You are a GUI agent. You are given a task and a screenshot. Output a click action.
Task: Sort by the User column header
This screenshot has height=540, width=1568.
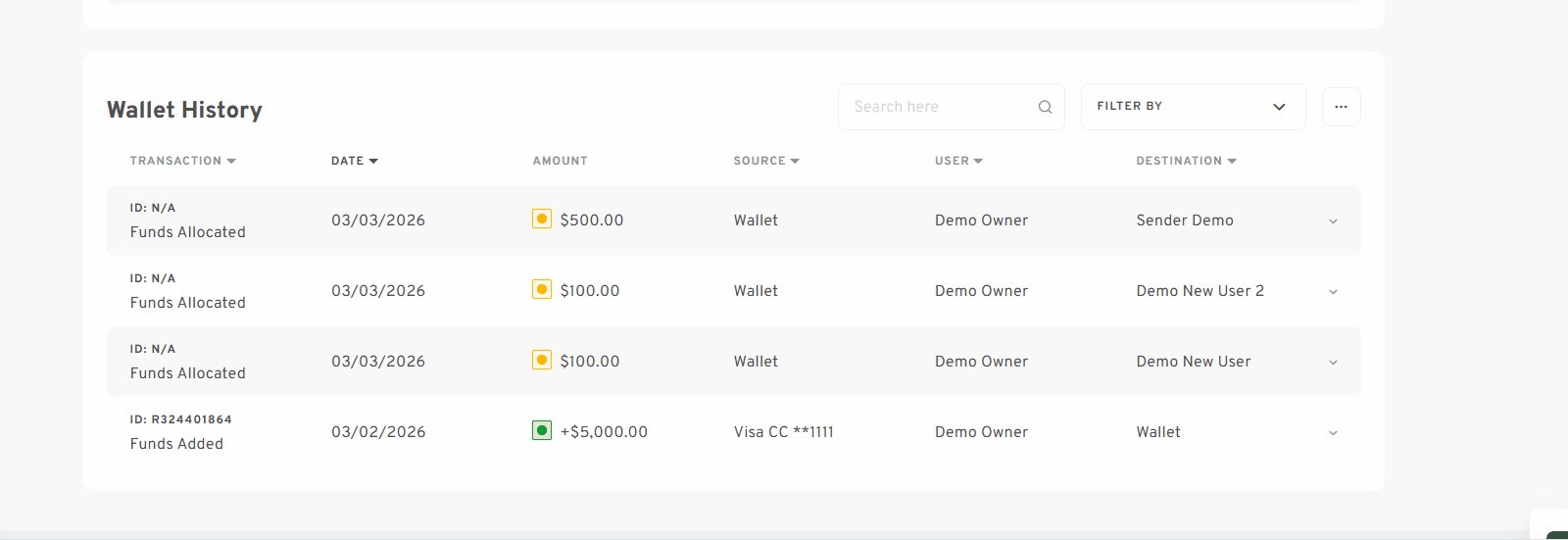958,161
